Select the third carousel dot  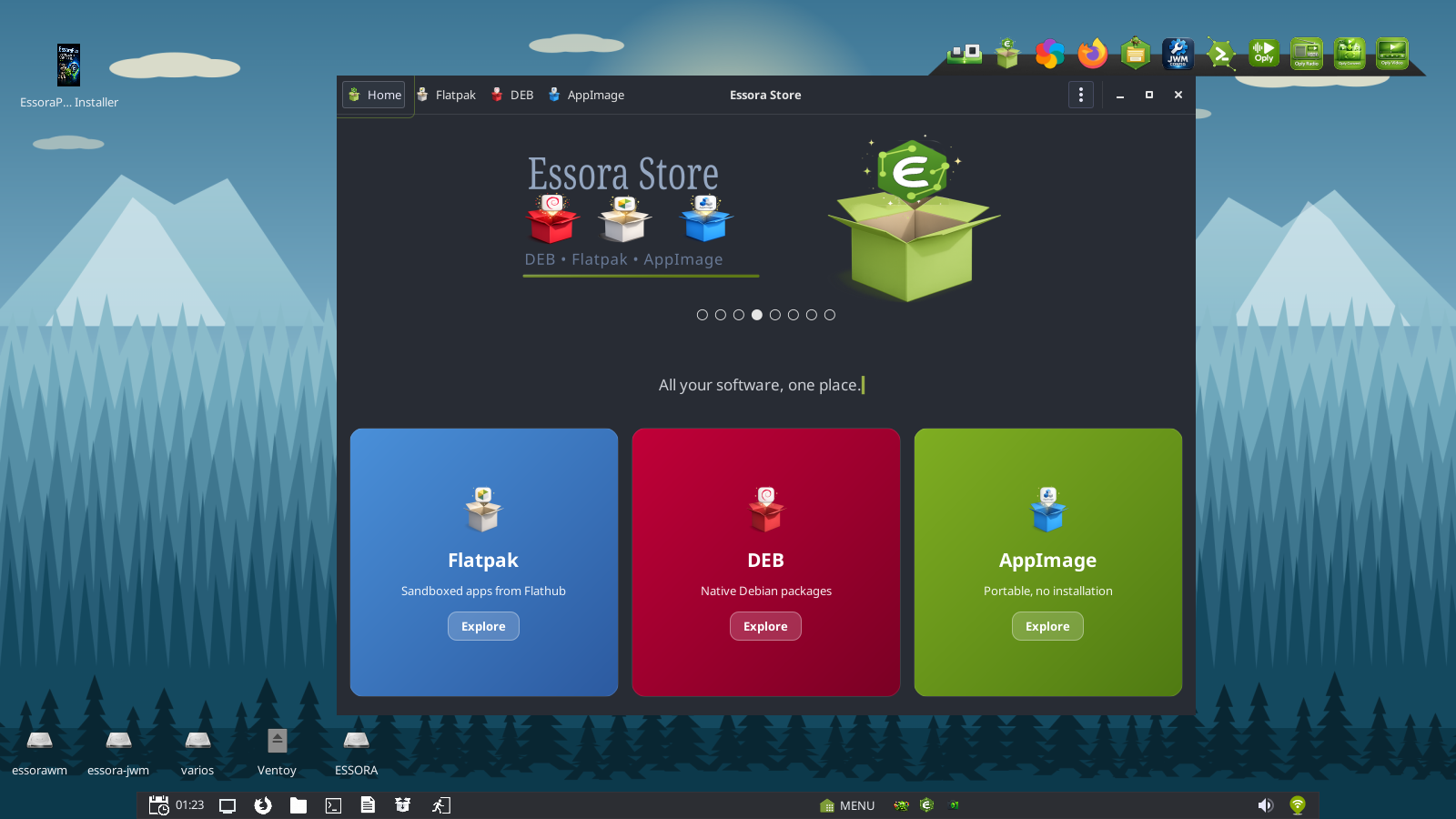tap(738, 315)
